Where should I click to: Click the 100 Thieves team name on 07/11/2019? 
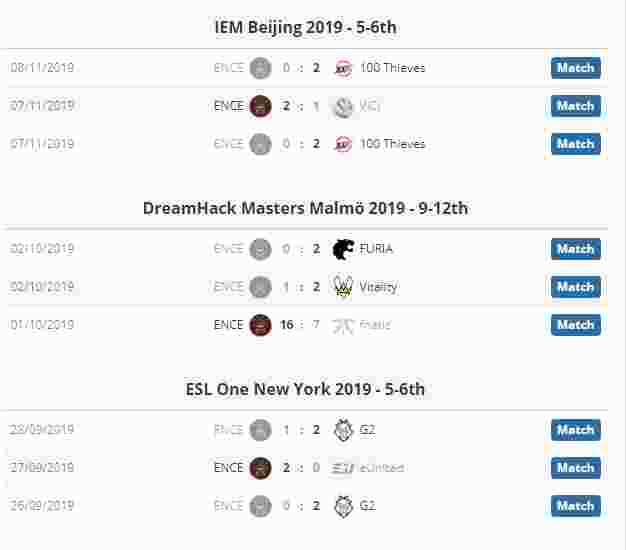coord(392,144)
